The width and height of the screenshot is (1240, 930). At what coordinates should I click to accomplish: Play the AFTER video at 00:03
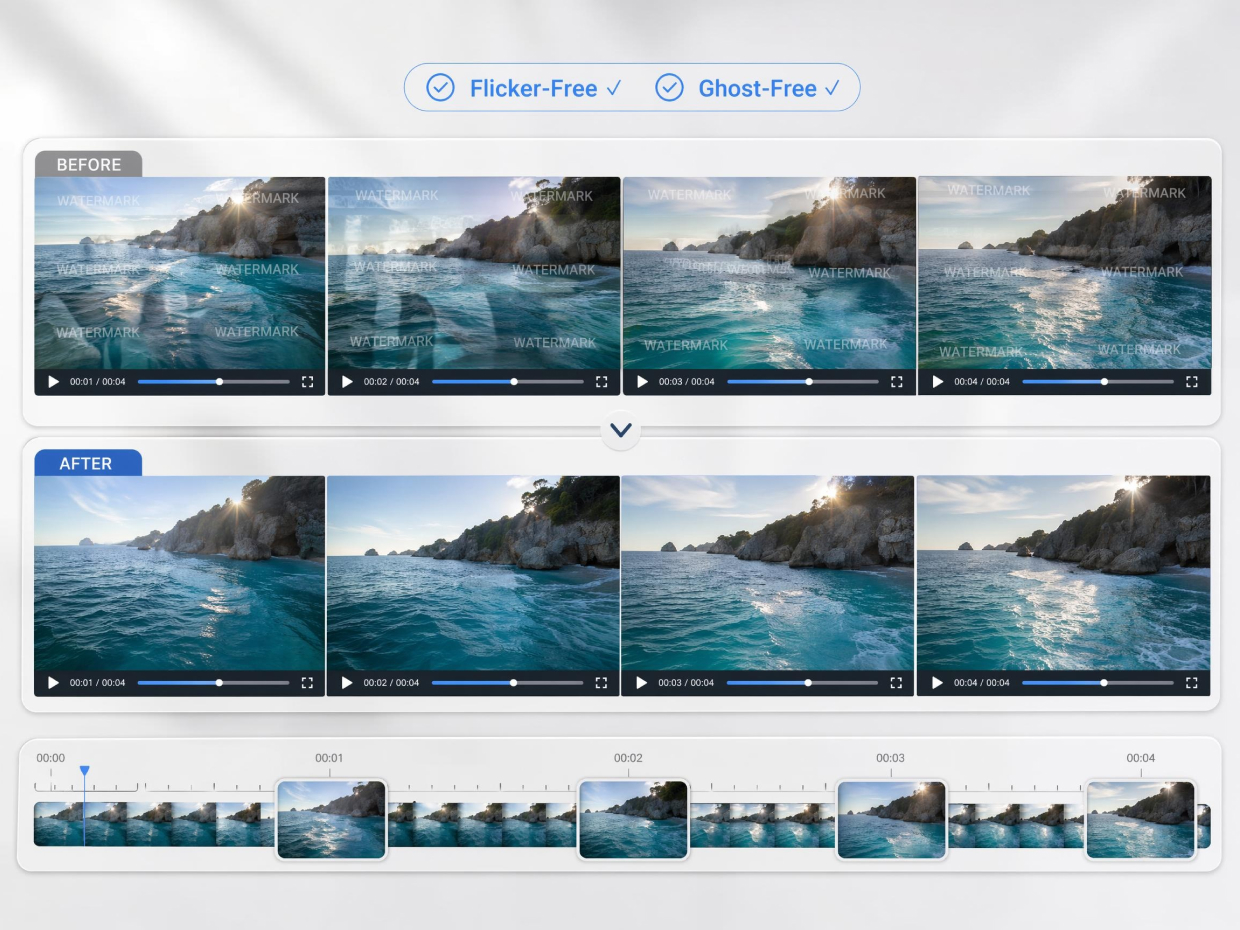[x=642, y=683]
